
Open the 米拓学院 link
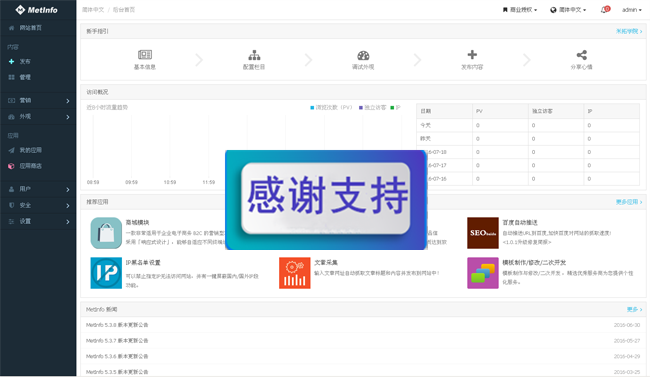629,31
